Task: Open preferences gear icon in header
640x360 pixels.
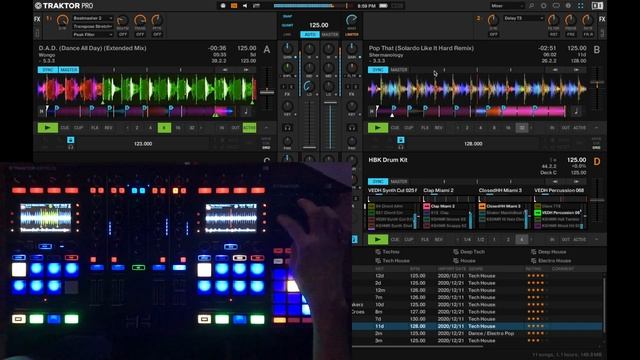Action: coord(568,6)
